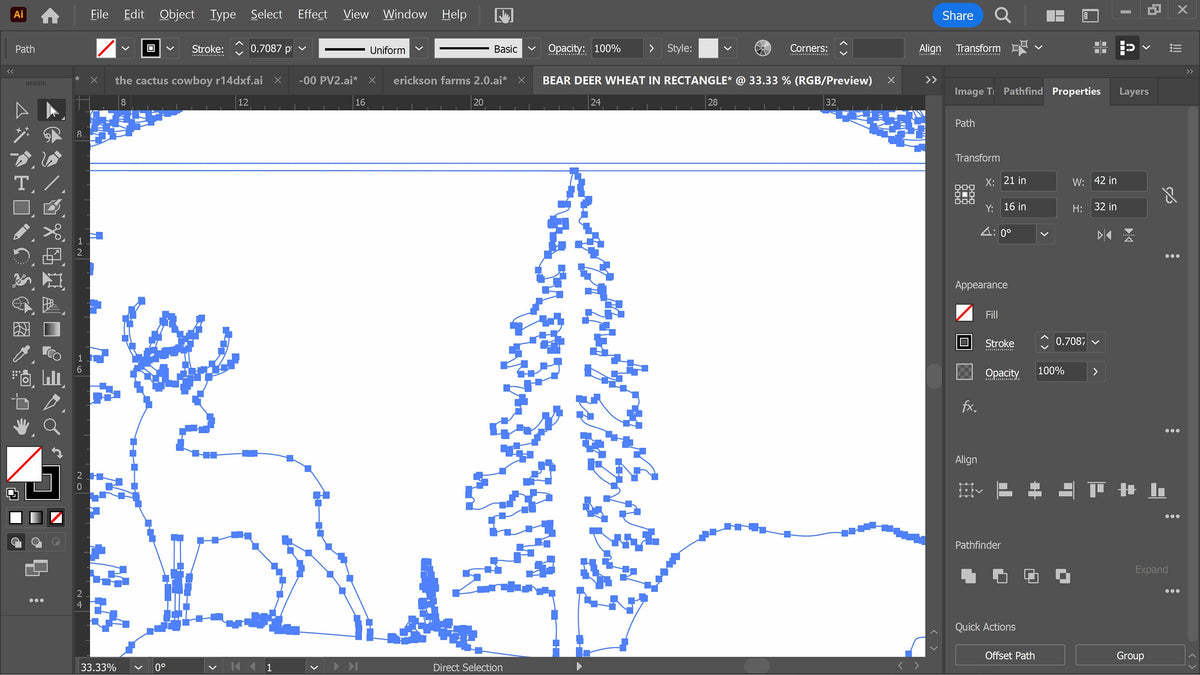Select the Line Segment tool
This screenshot has width=1200, height=675.
click(x=52, y=183)
